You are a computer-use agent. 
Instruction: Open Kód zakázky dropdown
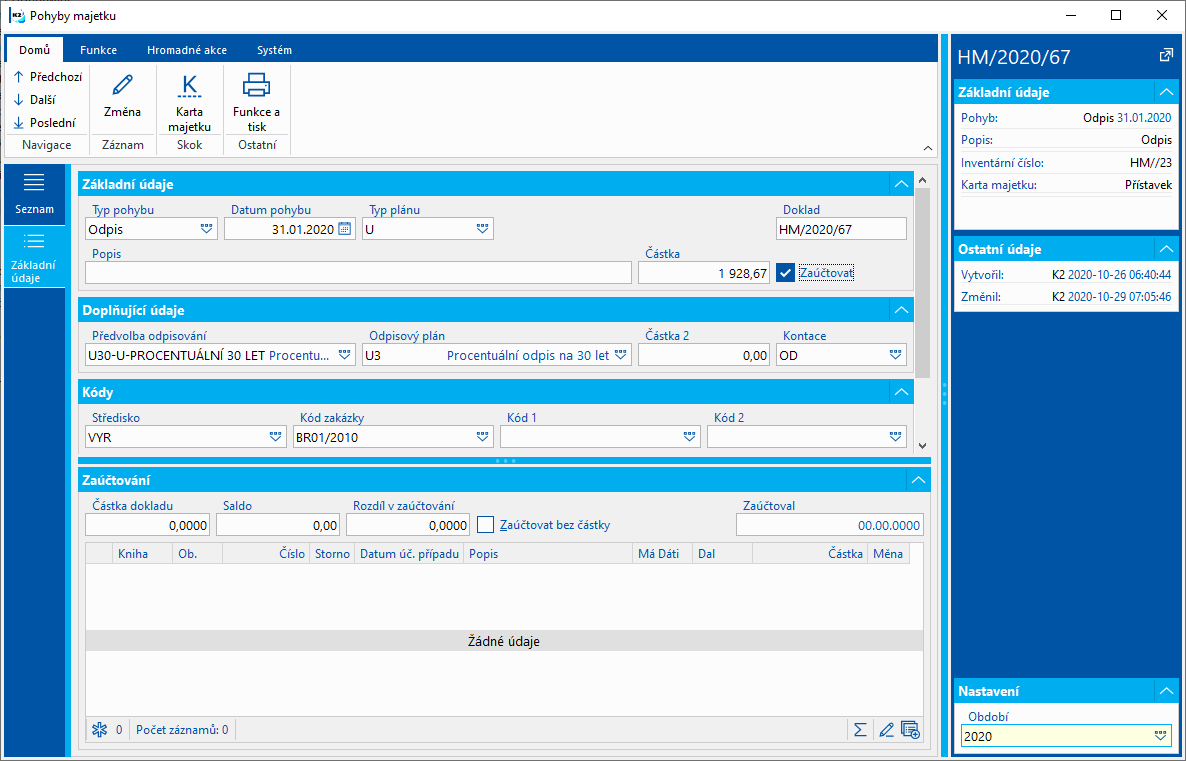(483, 437)
